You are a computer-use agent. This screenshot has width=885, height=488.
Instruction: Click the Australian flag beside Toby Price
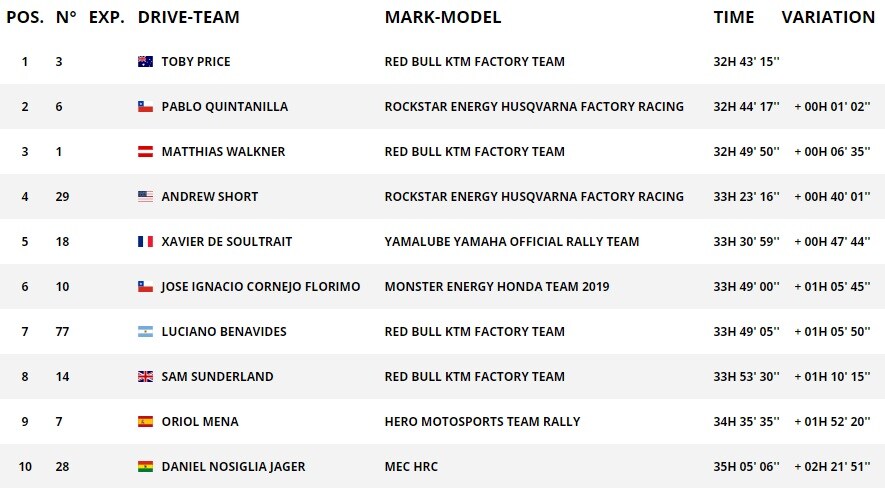pos(145,61)
